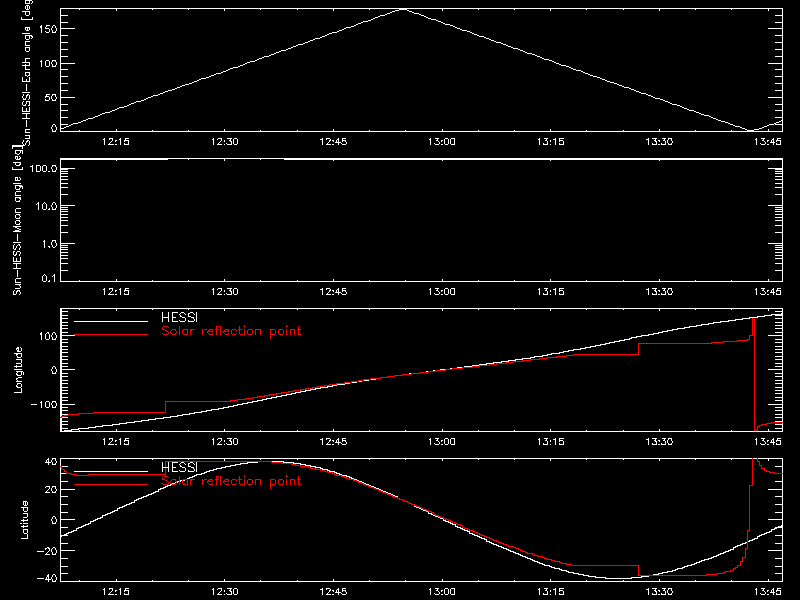Click HESSI legend text in Longitude plot

point(179,318)
